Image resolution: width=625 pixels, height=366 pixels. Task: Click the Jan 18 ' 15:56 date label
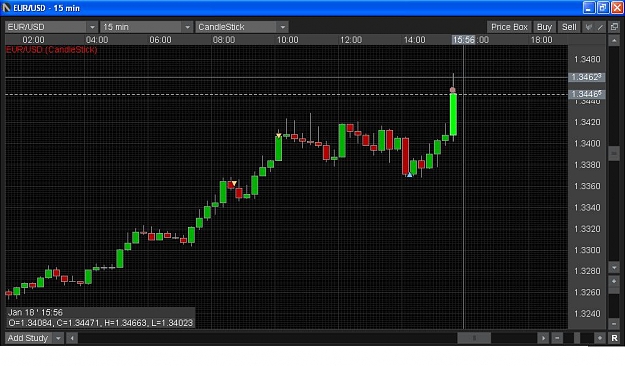[35, 312]
